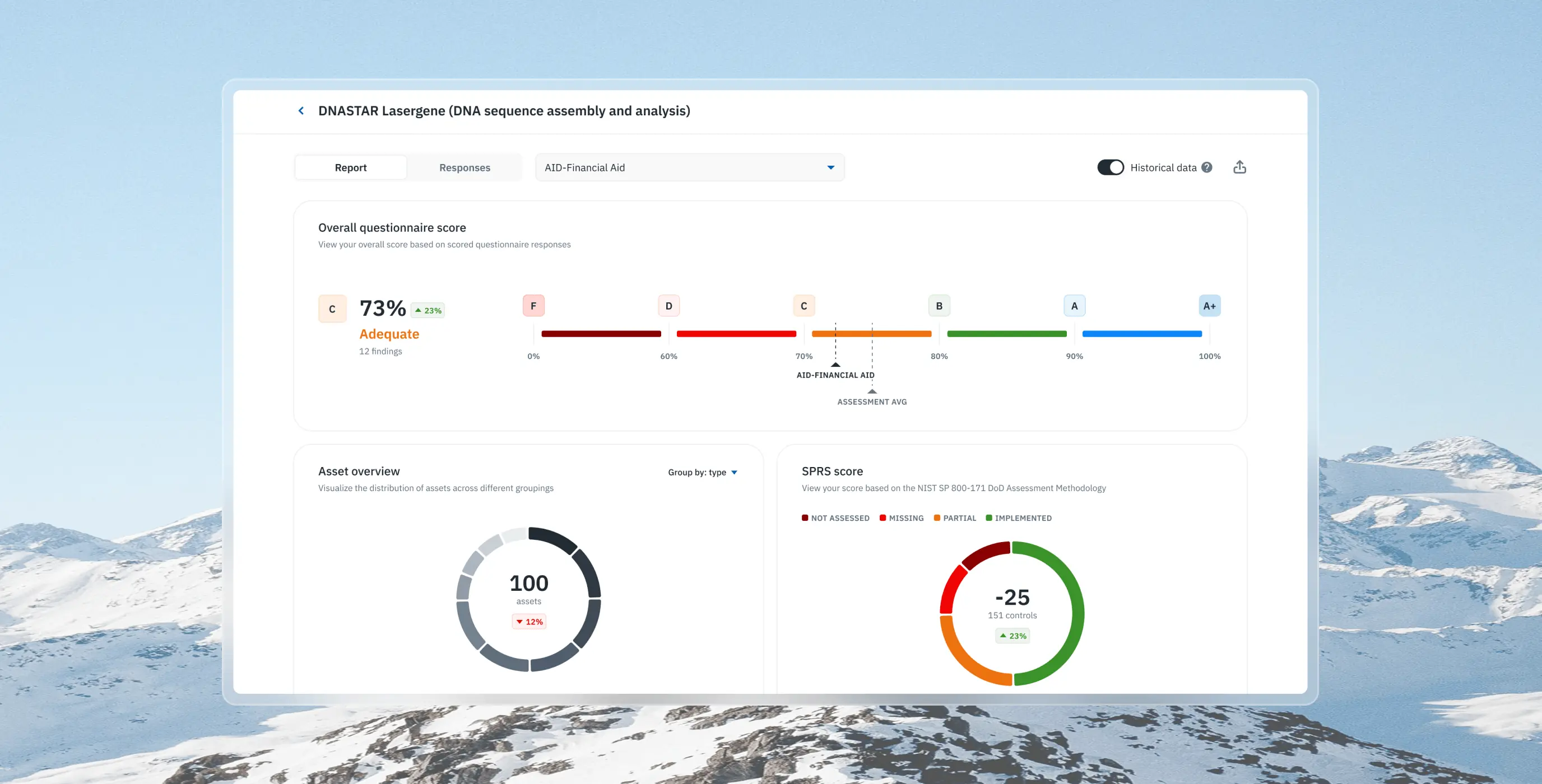Switch to the Responses tab

[x=465, y=167]
